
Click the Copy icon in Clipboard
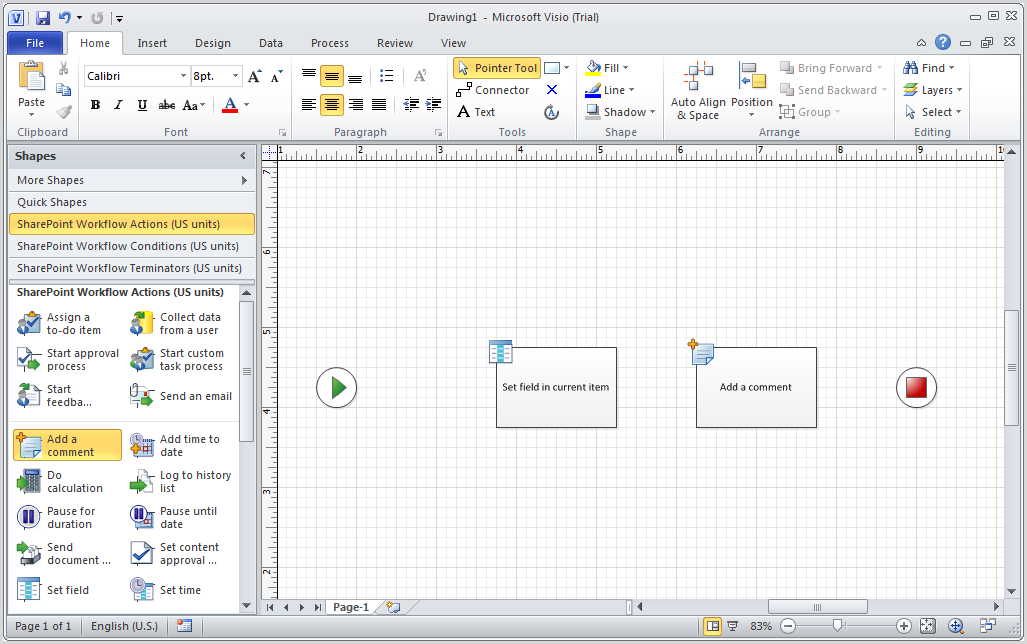click(x=64, y=90)
